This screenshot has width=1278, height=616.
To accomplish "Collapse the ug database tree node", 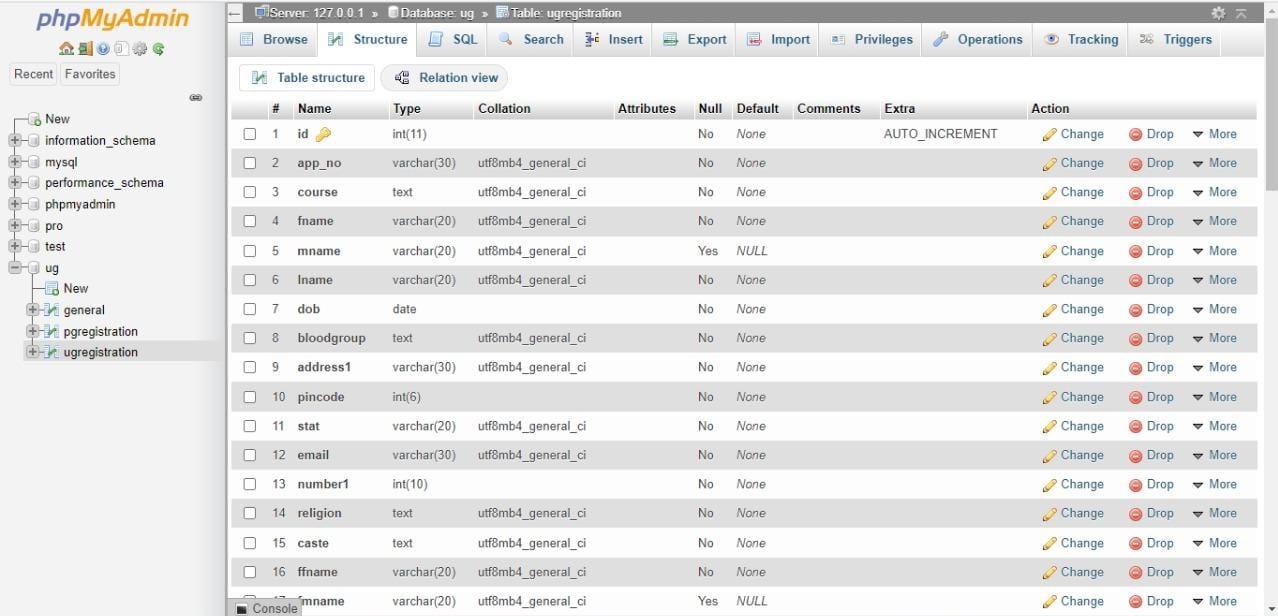I will pyautogui.click(x=15, y=268).
